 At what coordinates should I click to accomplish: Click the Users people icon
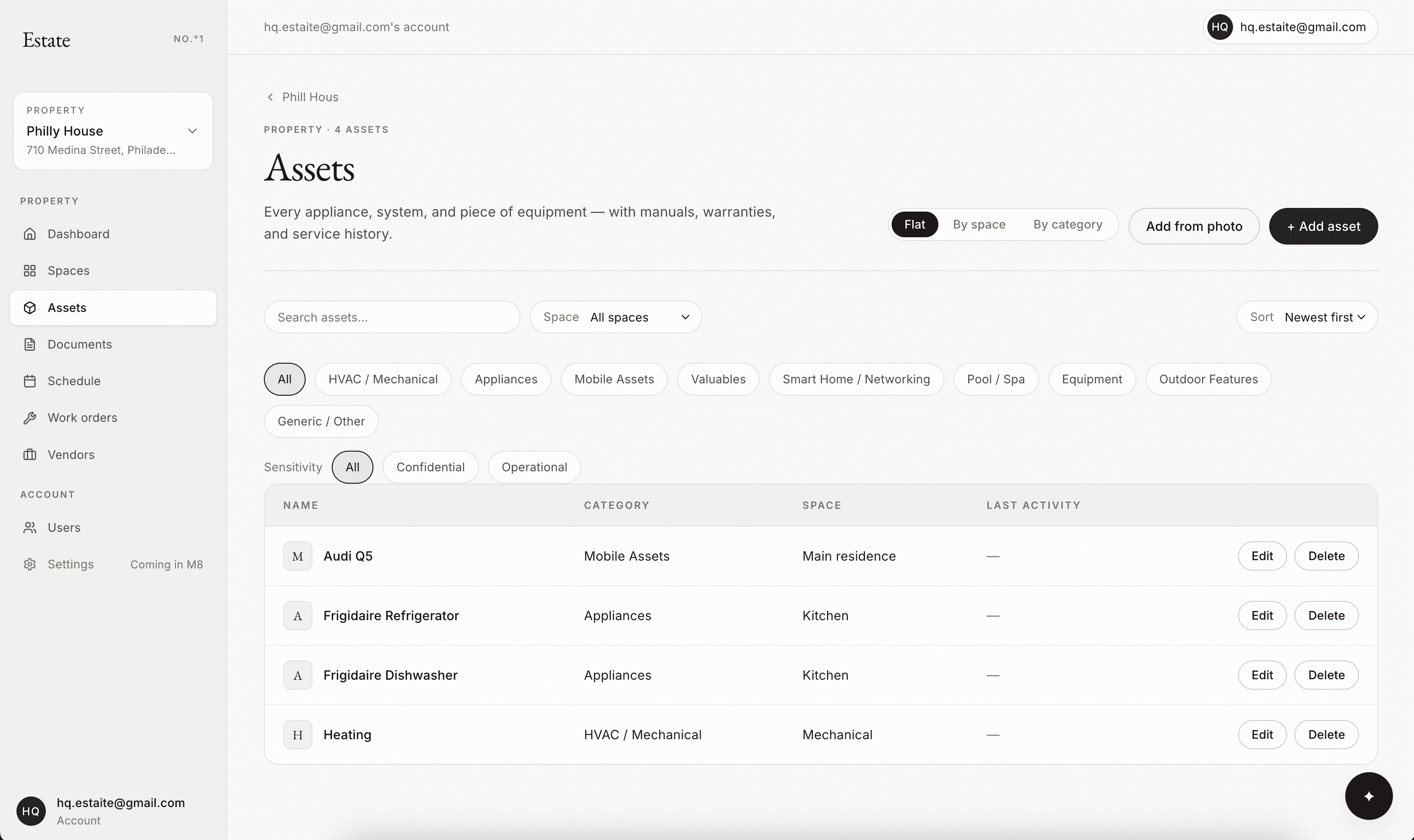[30, 528]
